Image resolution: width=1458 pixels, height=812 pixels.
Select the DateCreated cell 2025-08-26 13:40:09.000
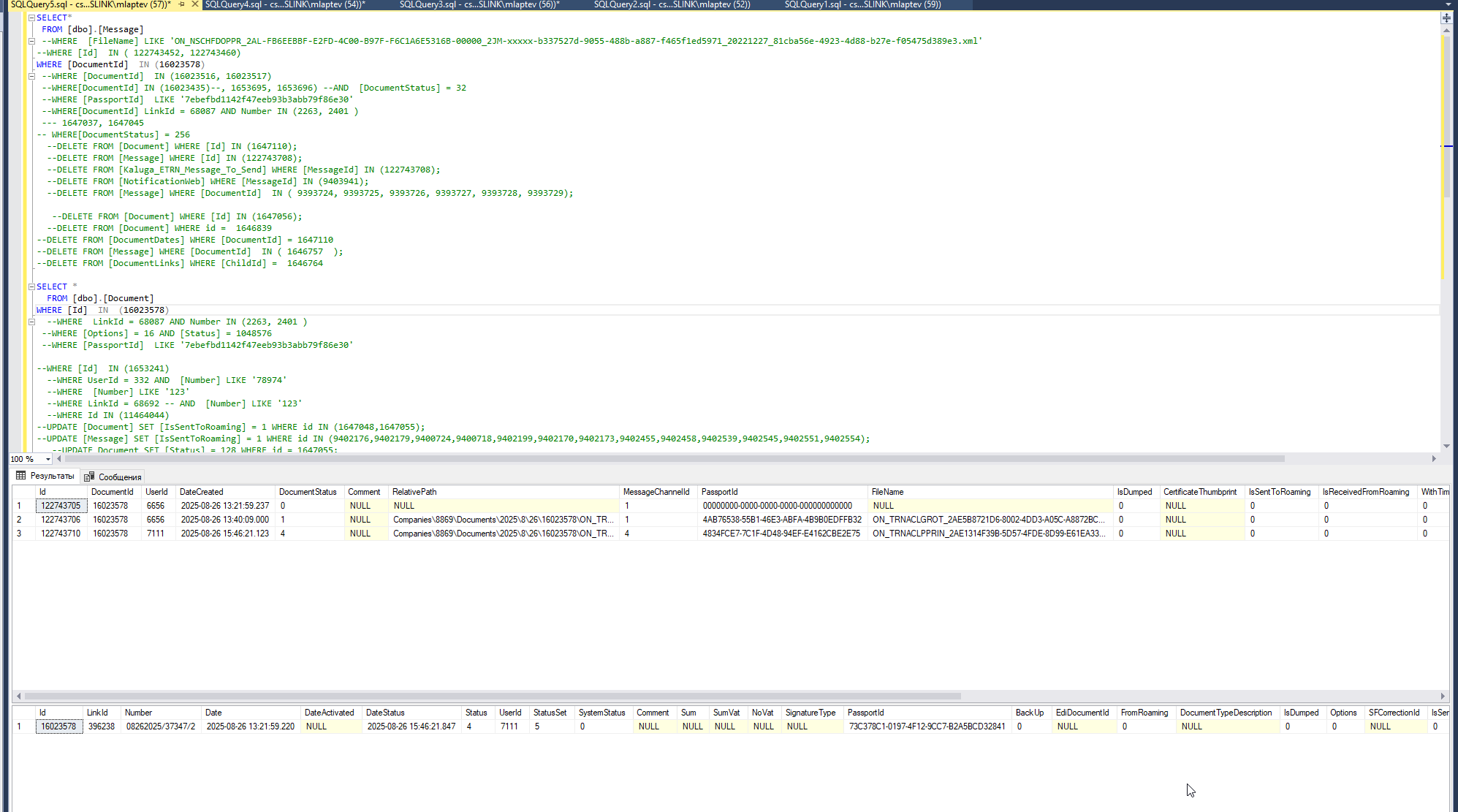tap(225, 520)
